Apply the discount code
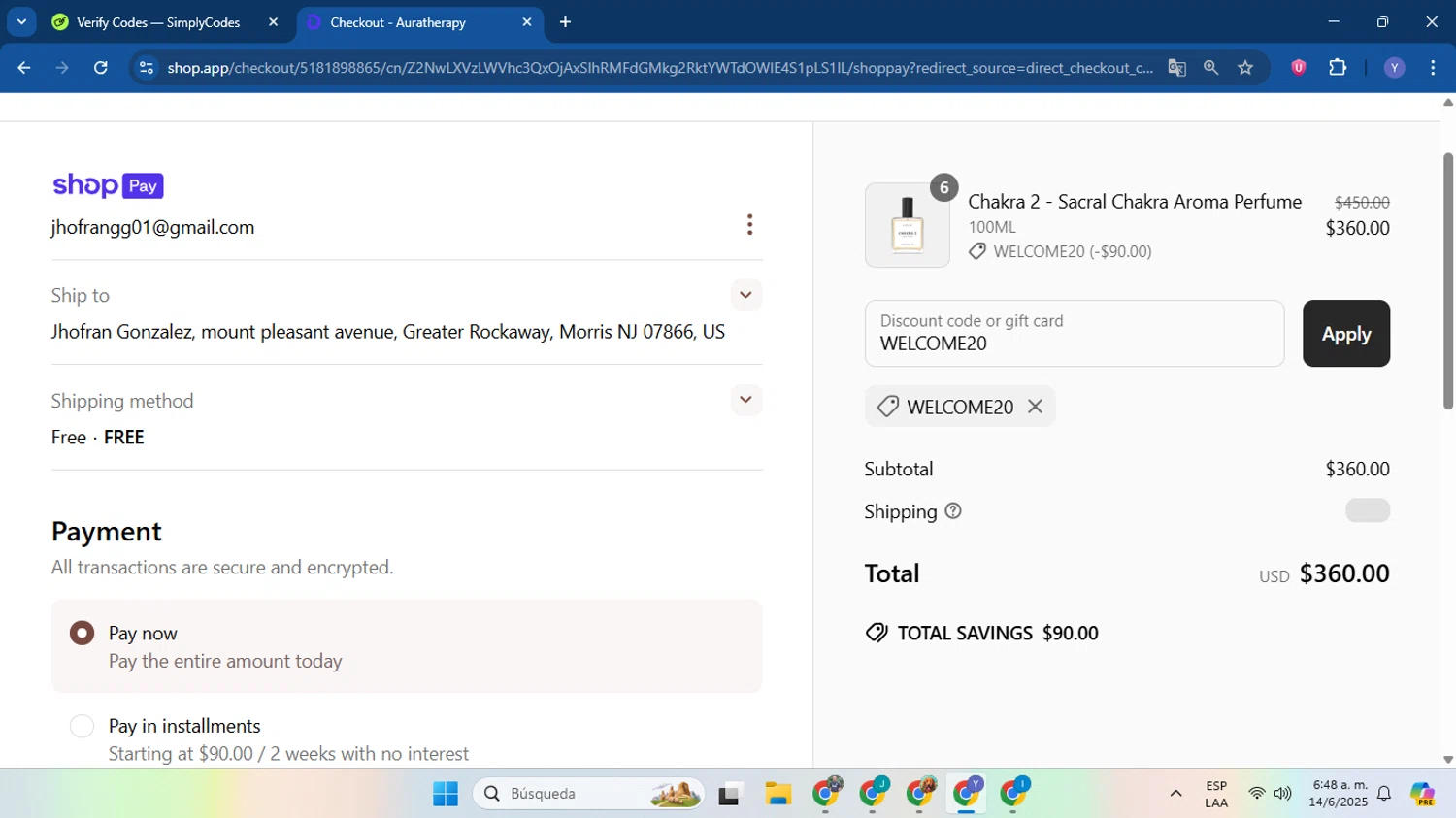 pyautogui.click(x=1346, y=334)
